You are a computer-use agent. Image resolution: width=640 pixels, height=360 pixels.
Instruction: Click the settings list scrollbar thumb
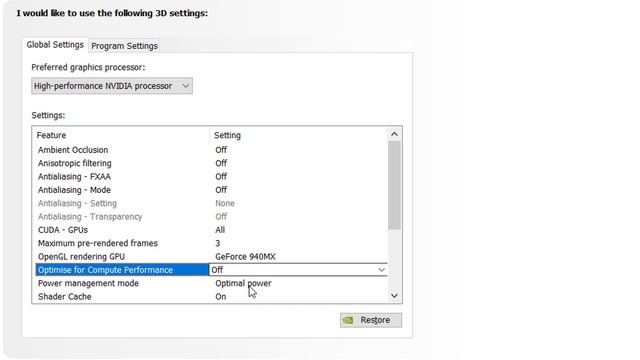click(394, 185)
